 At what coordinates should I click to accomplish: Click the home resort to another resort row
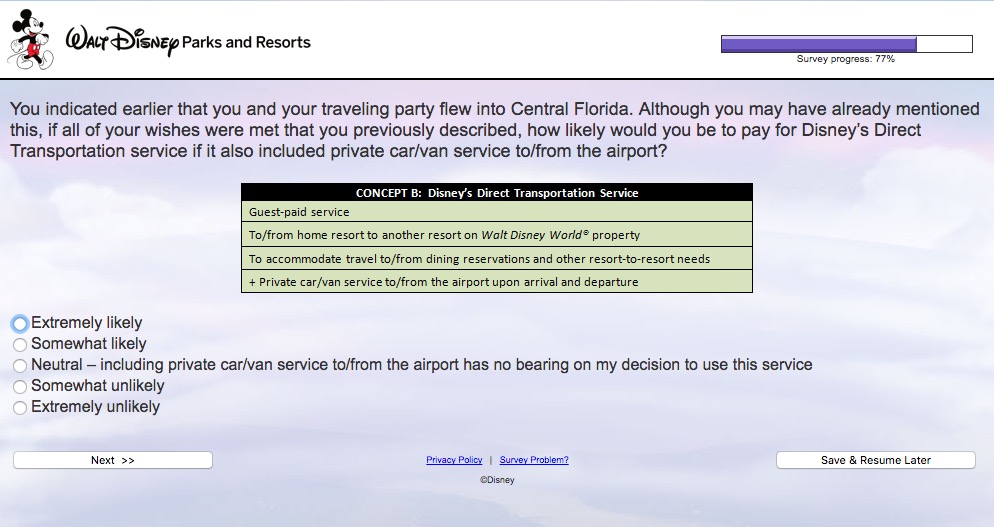tap(497, 235)
